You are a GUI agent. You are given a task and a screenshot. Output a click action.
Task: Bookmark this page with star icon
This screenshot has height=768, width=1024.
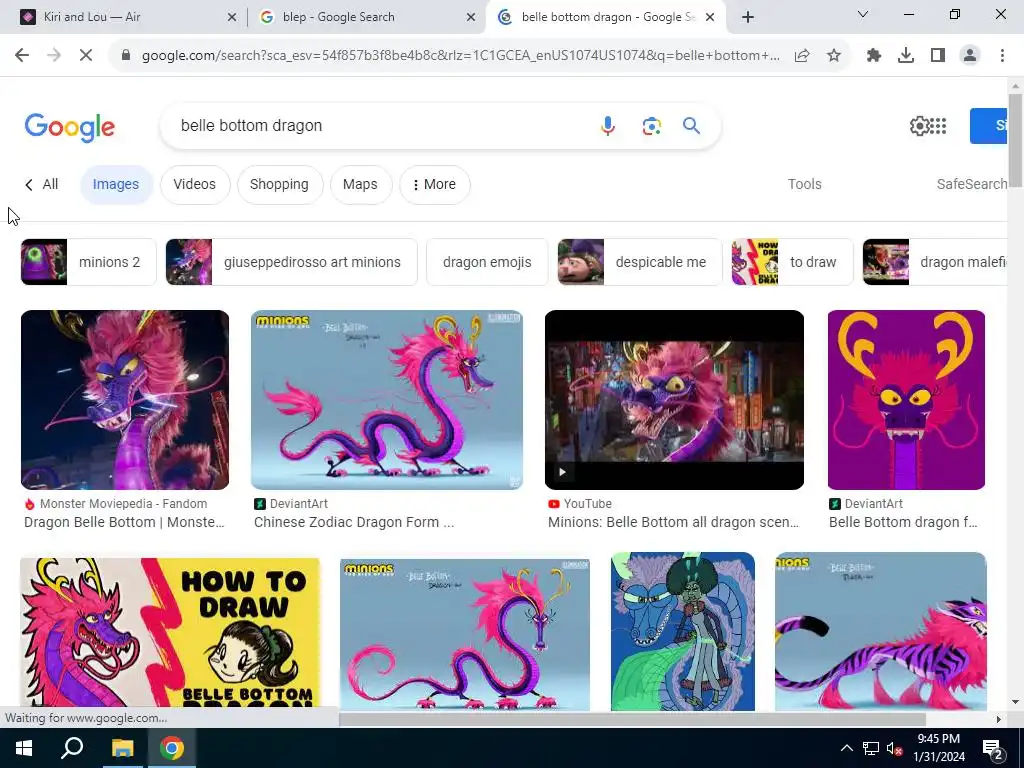click(834, 56)
